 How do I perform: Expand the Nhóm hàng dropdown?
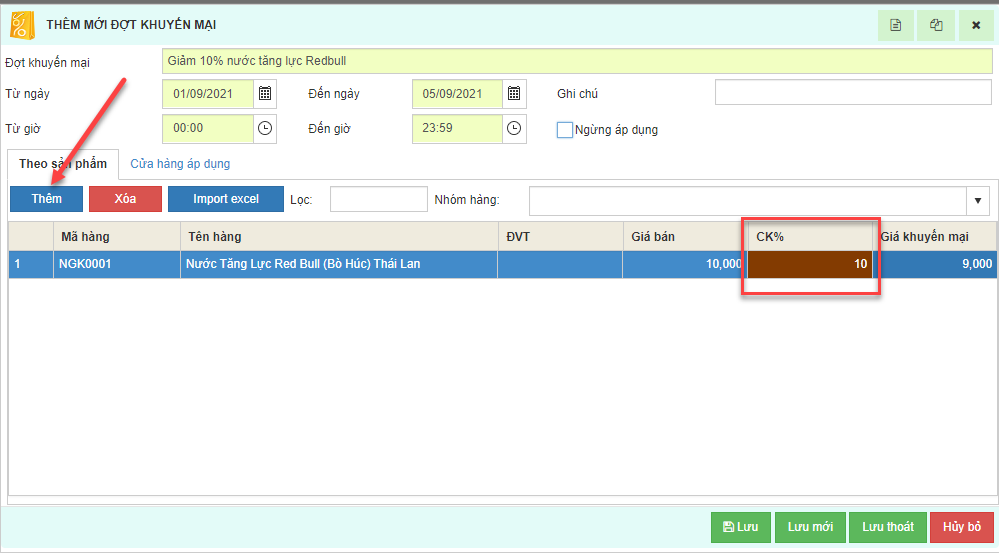click(977, 200)
